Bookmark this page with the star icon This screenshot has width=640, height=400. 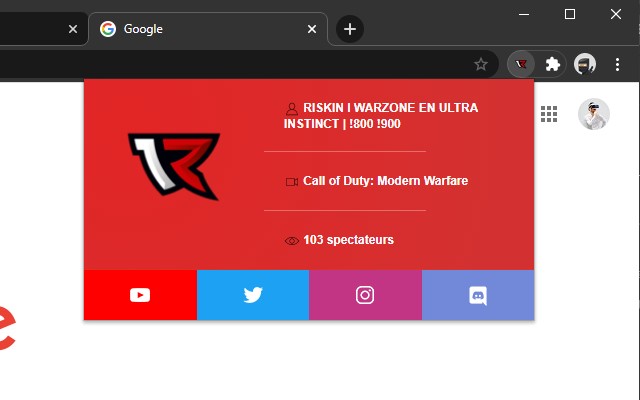[481, 64]
